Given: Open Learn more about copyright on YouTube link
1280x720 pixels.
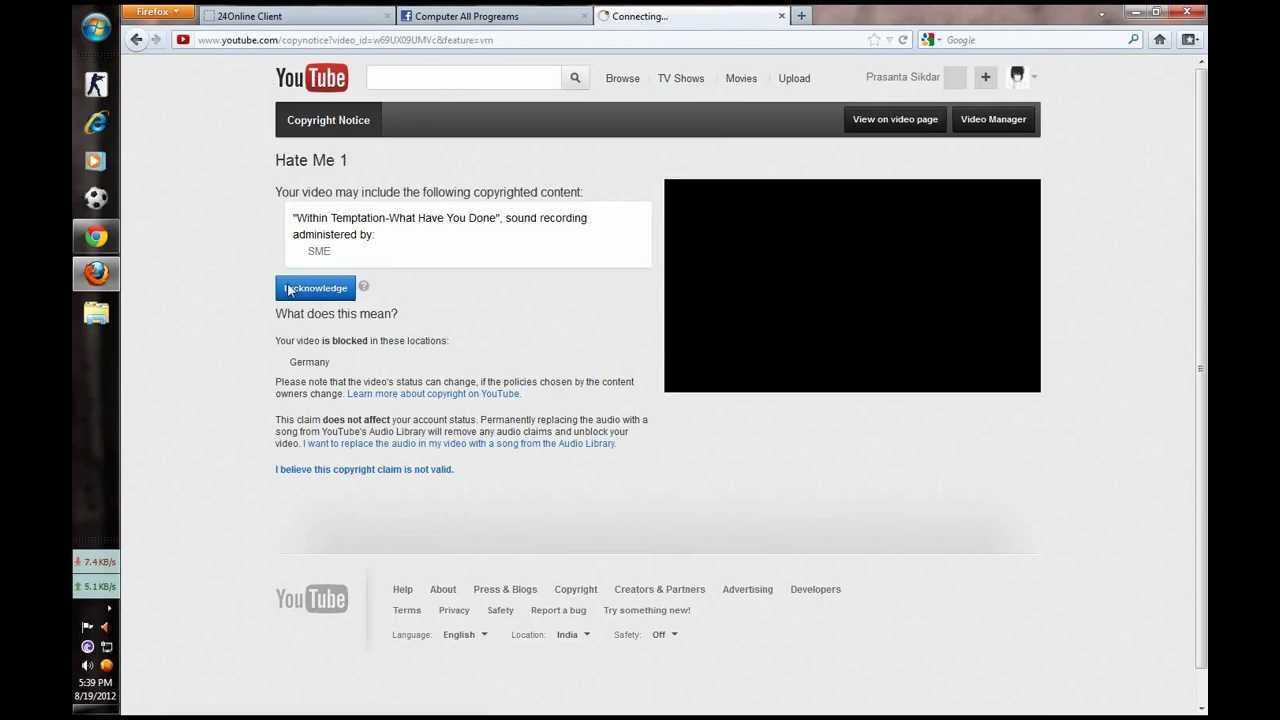Looking at the screenshot, I should point(434,394).
